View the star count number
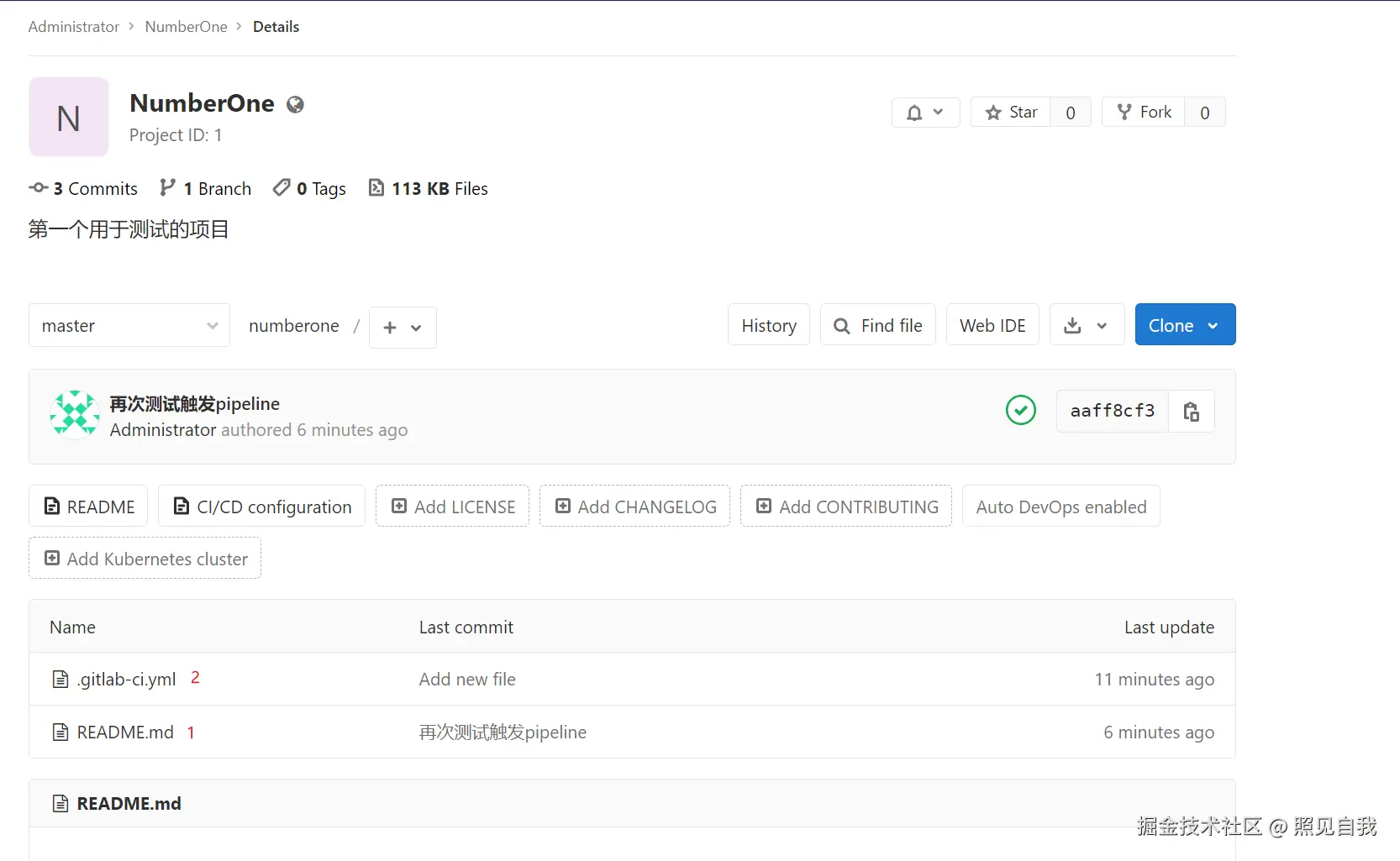 tap(1071, 113)
